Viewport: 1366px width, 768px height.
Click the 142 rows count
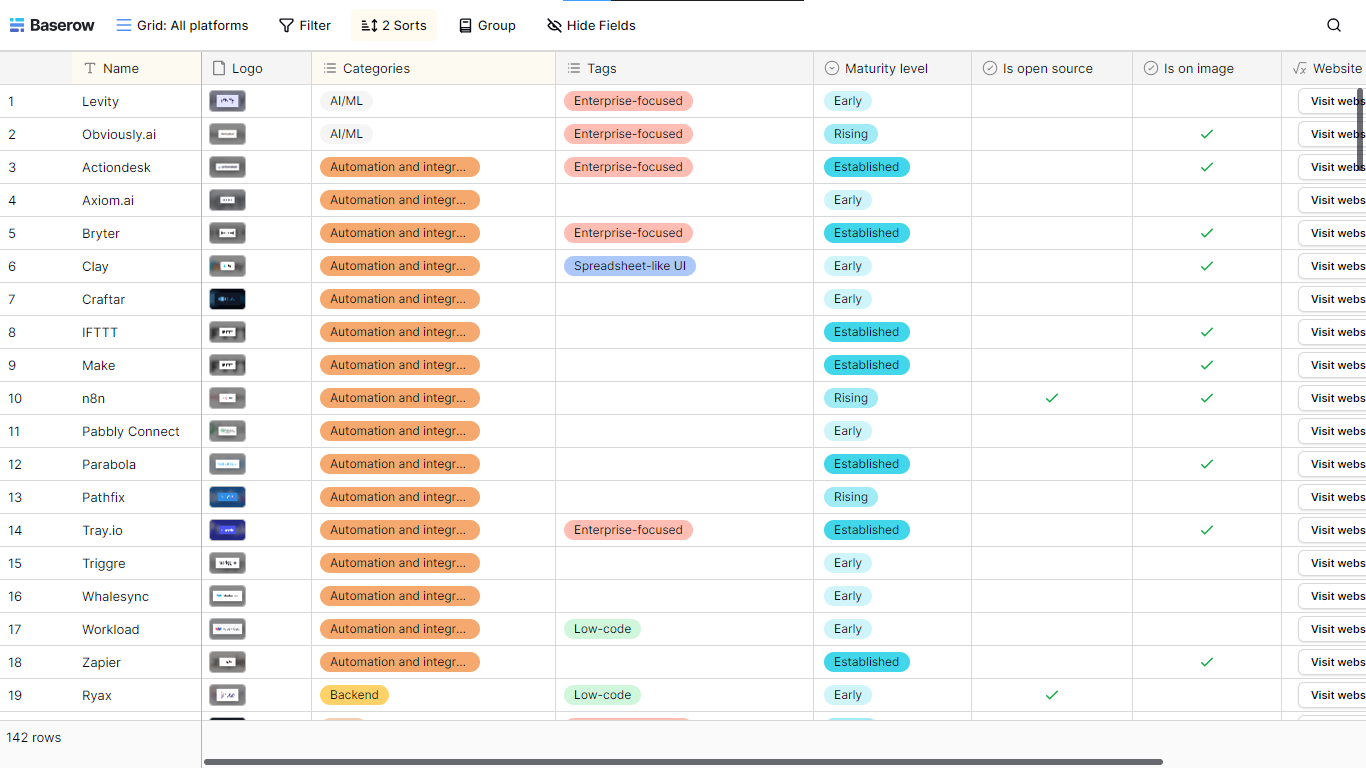tap(34, 737)
